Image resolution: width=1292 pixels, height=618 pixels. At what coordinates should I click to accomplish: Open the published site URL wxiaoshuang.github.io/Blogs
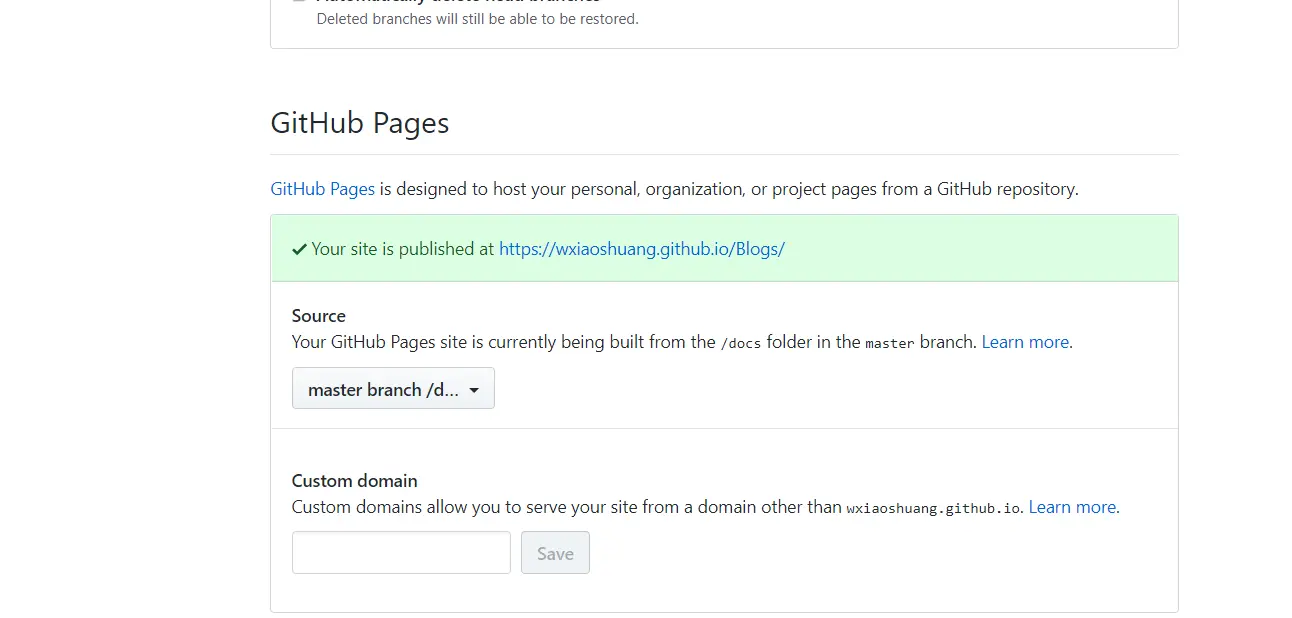(x=641, y=249)
